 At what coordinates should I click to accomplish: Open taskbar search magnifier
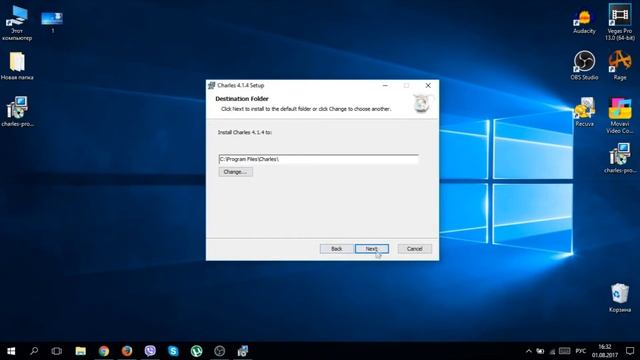pos(34,351)
